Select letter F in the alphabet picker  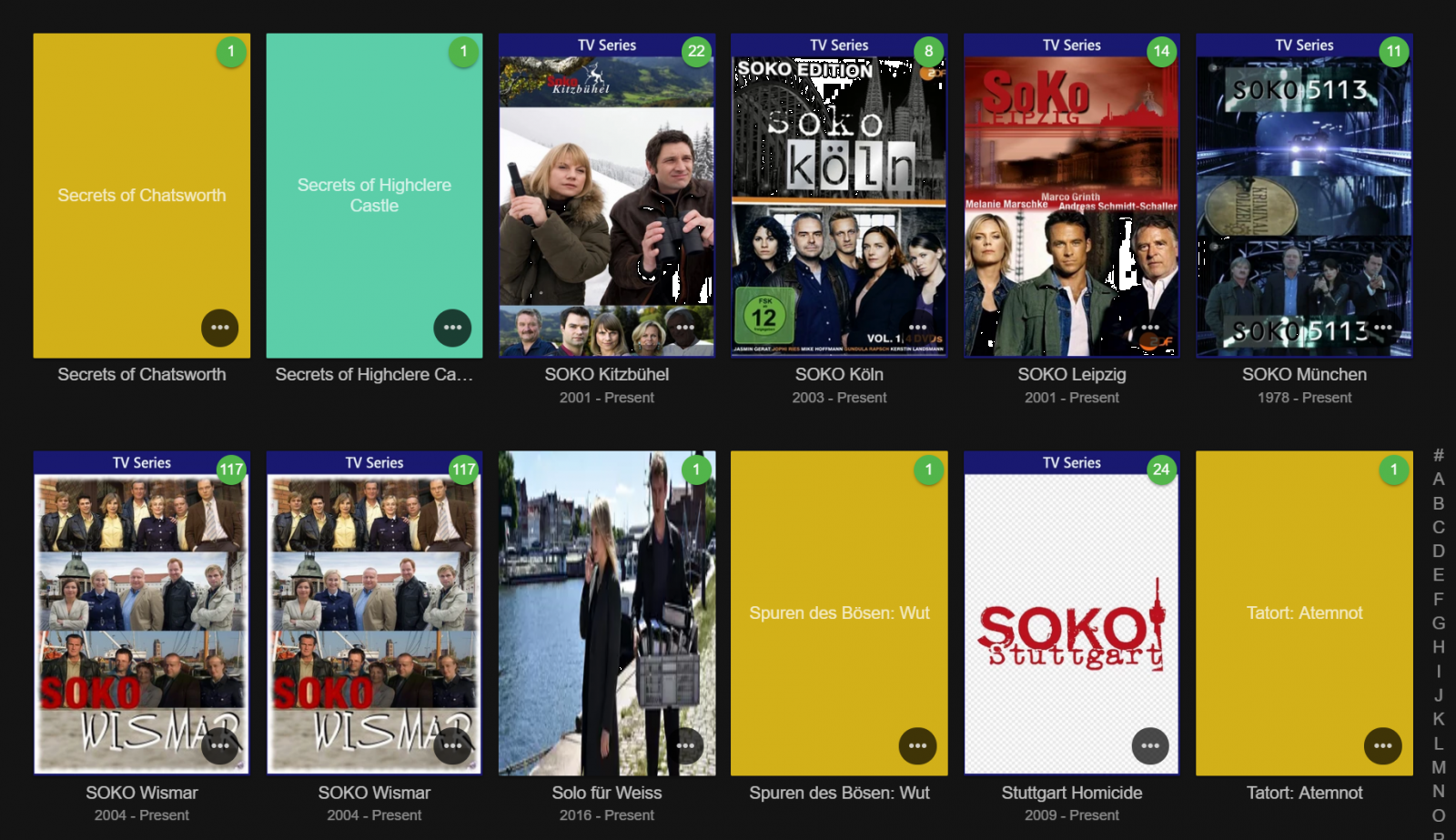pyautogui.click(x=1439, y=599)
